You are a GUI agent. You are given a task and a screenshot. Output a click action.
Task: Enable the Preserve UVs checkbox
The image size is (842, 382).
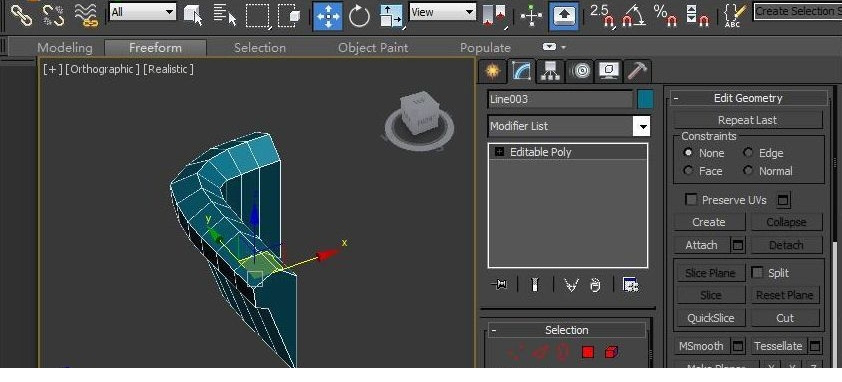(x=691, y=200)
